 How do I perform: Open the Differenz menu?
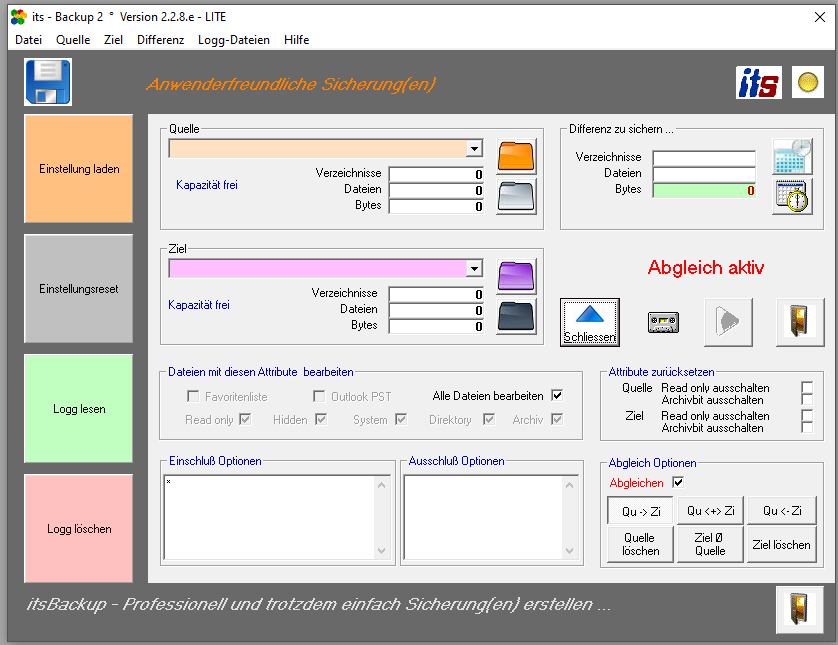click(160, 40)
